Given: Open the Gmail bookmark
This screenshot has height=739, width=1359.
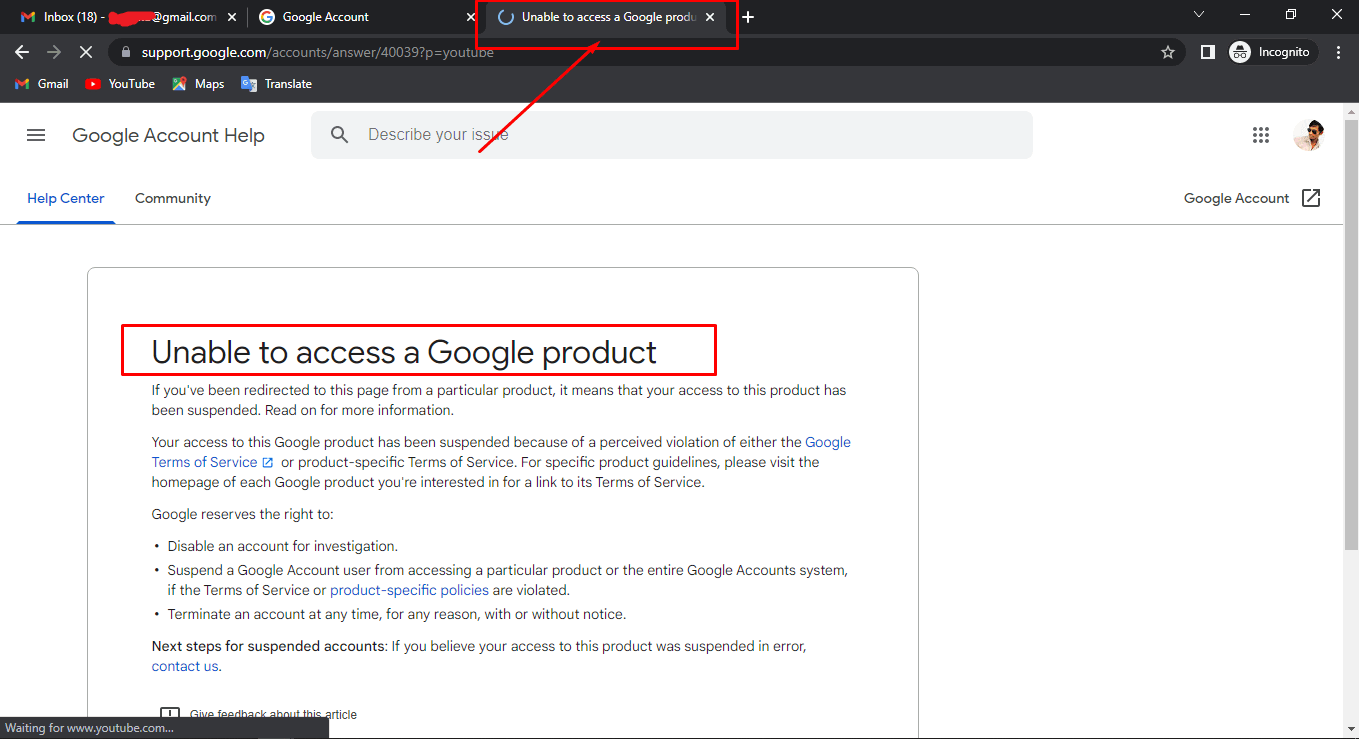Looking at the screenshot, I should point(42,84).
